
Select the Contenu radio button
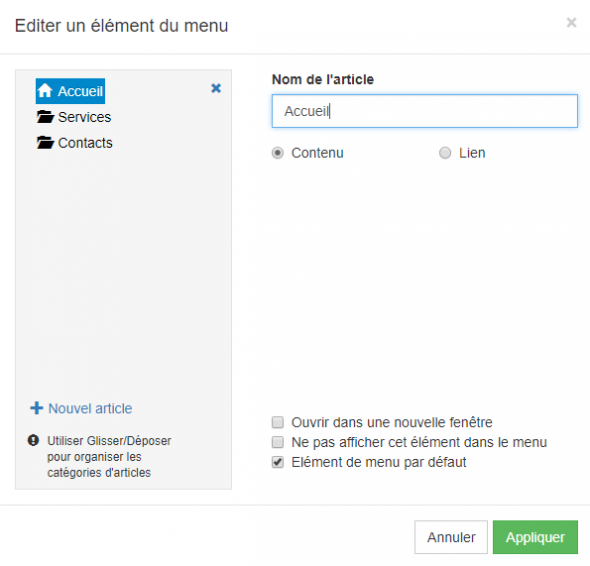point(278,153)
